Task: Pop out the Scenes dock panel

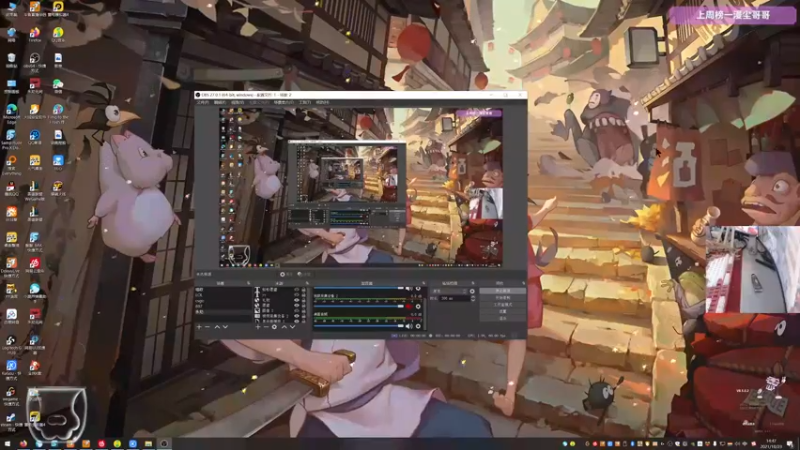Action: (248, 283)
